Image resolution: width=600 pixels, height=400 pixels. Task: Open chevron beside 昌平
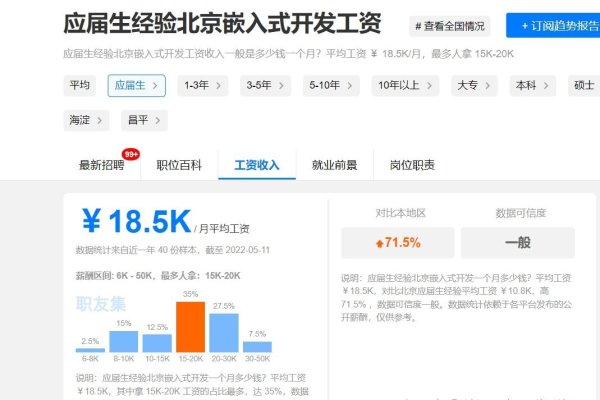click(158, 121)
